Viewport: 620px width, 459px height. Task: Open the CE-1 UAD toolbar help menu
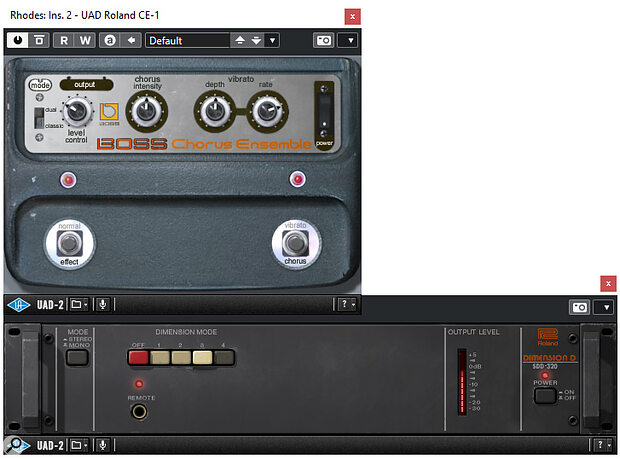(347, 304)
